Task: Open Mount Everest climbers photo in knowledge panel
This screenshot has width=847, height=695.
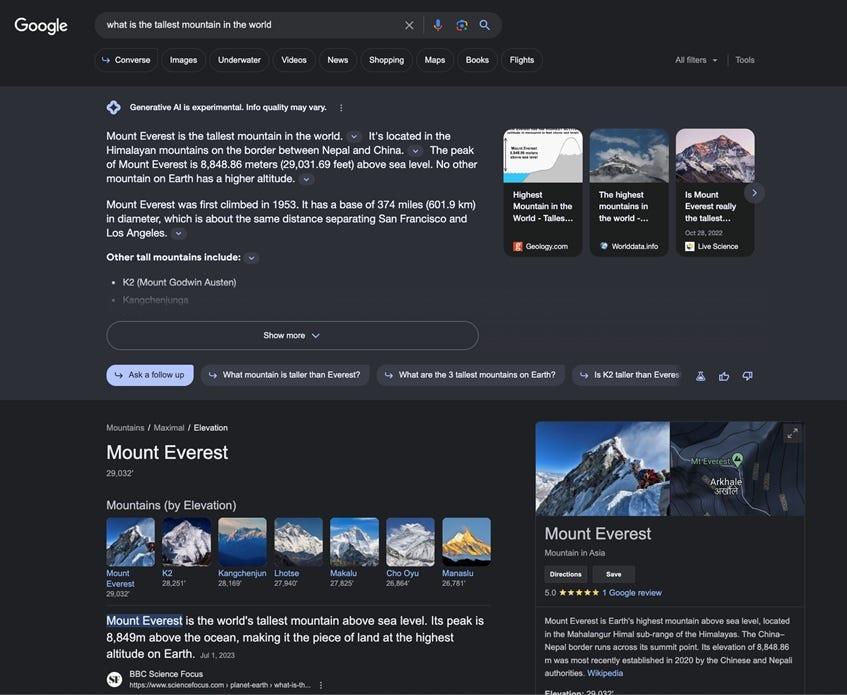Action: click(x=602, y=469)
